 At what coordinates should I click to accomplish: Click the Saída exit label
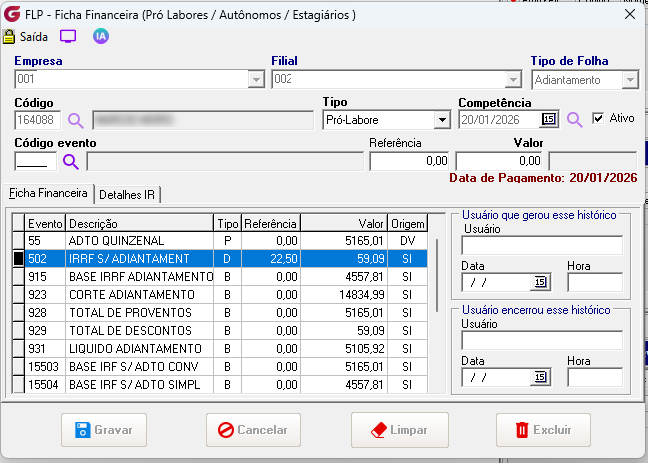[x=34, y=37]
